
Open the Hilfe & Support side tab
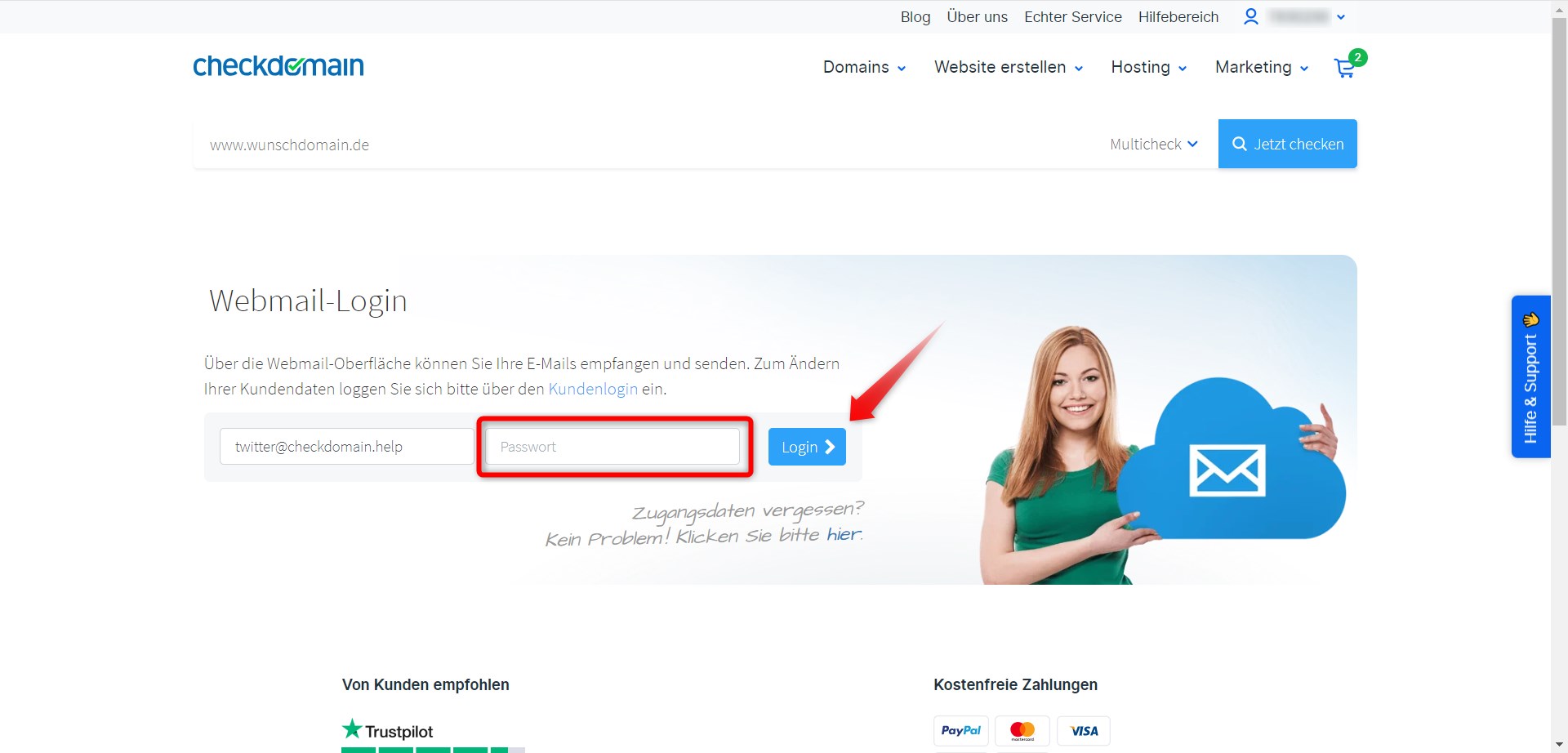click(1530, 376)
